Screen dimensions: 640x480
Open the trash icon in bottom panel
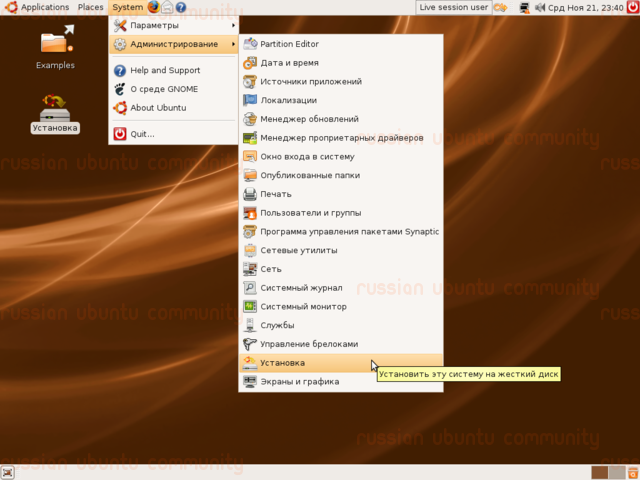[x=633, y=473]
